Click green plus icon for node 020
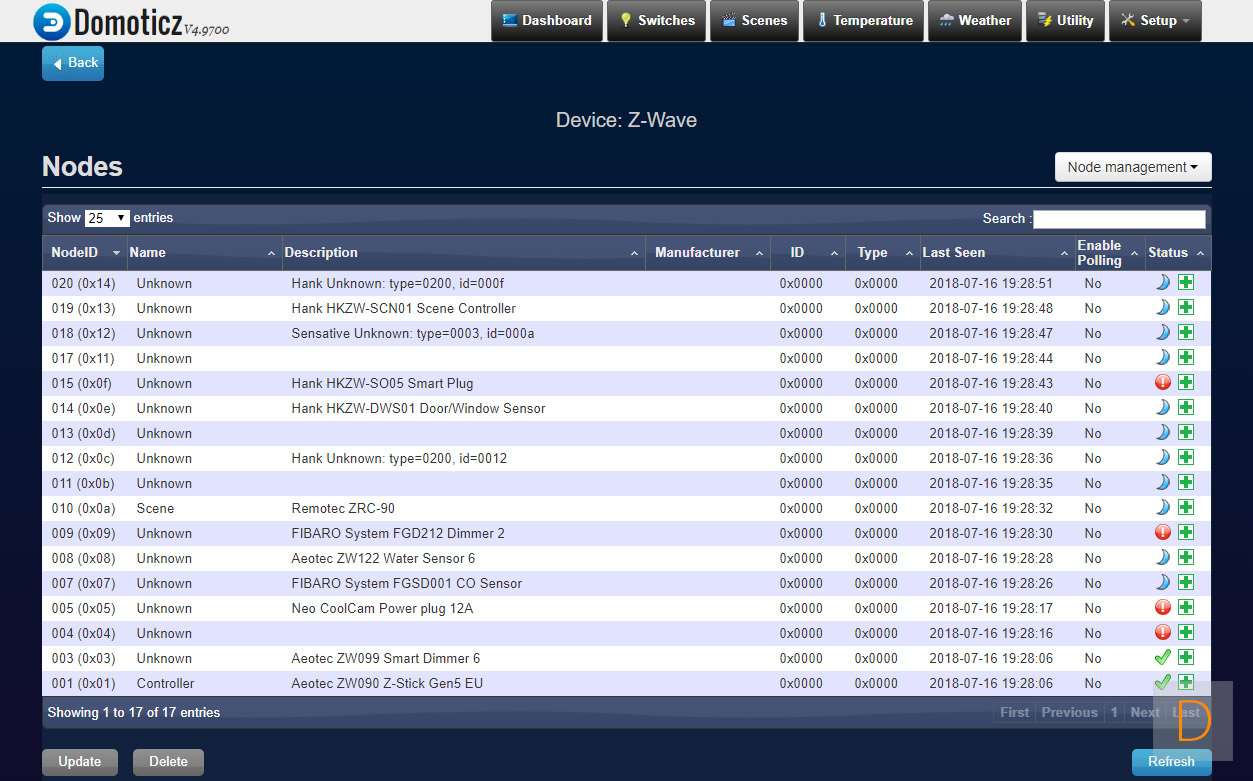 [1185, 283]
